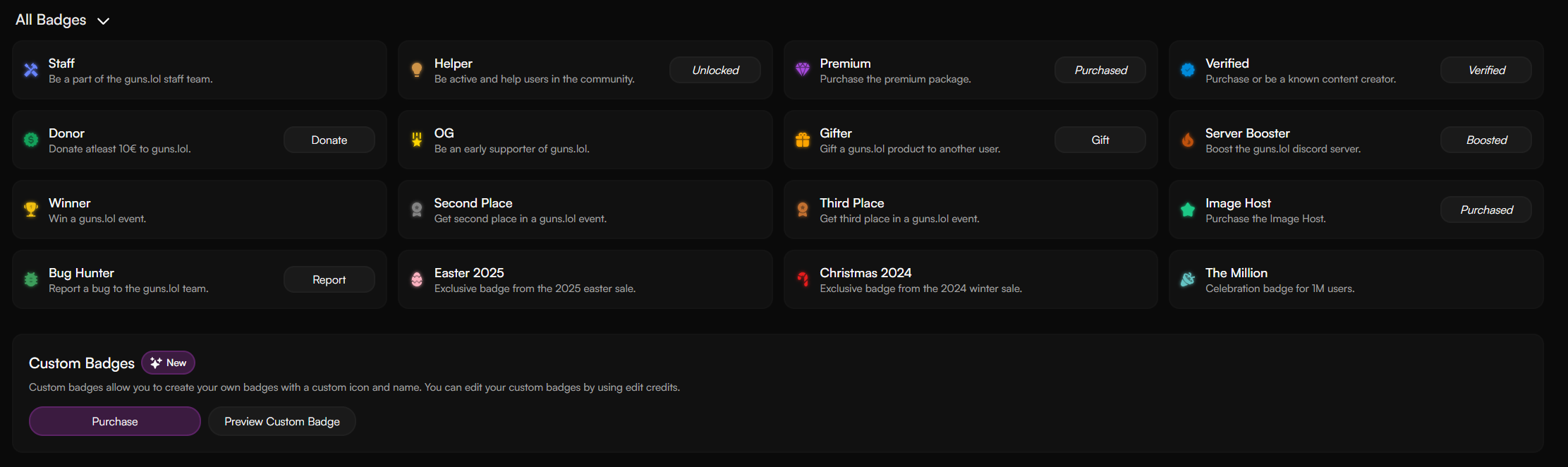
Task: Click the Staff badge title
Action: pos(61,63)
